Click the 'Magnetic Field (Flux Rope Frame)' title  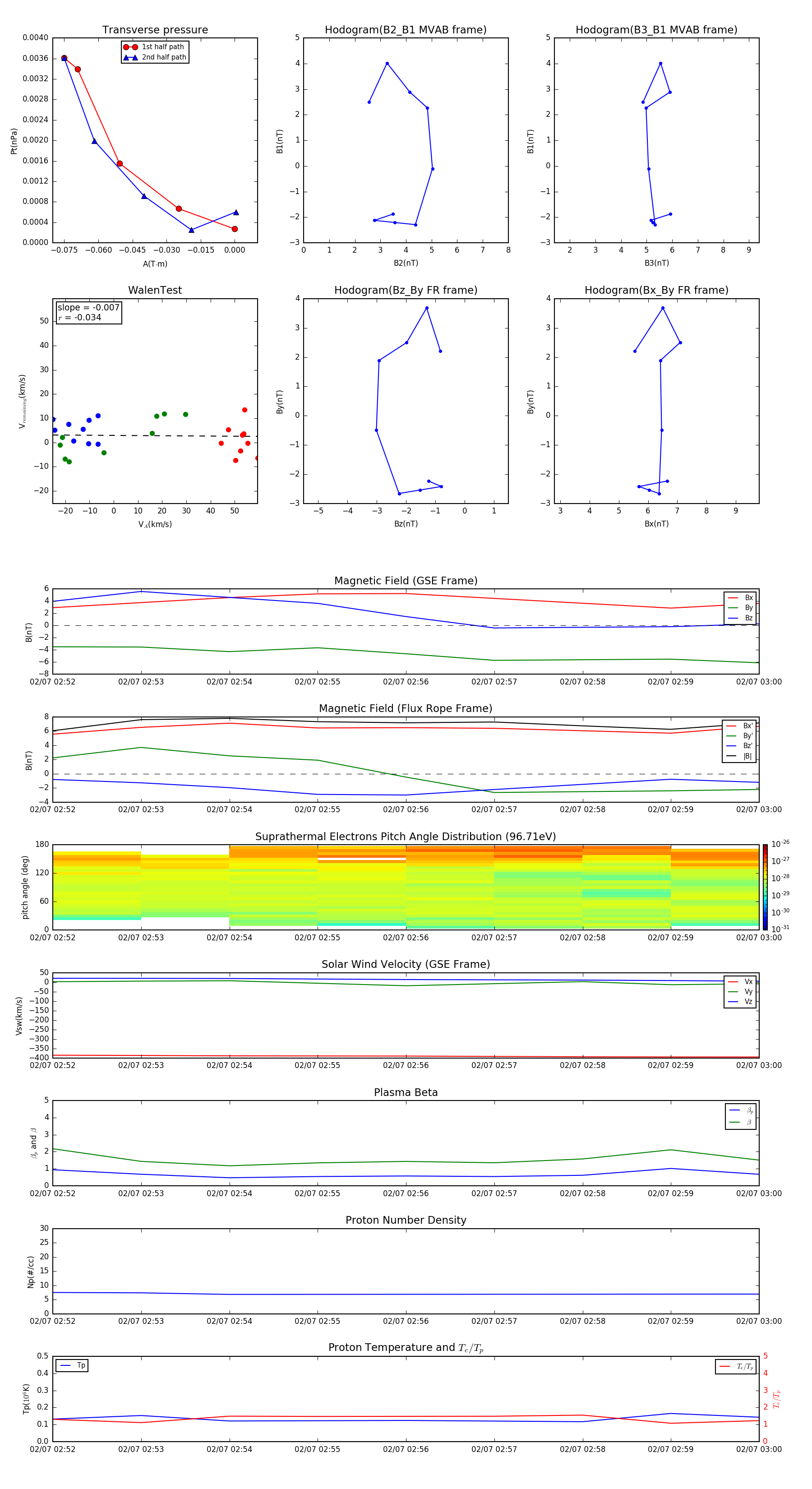tap(406, 709)
